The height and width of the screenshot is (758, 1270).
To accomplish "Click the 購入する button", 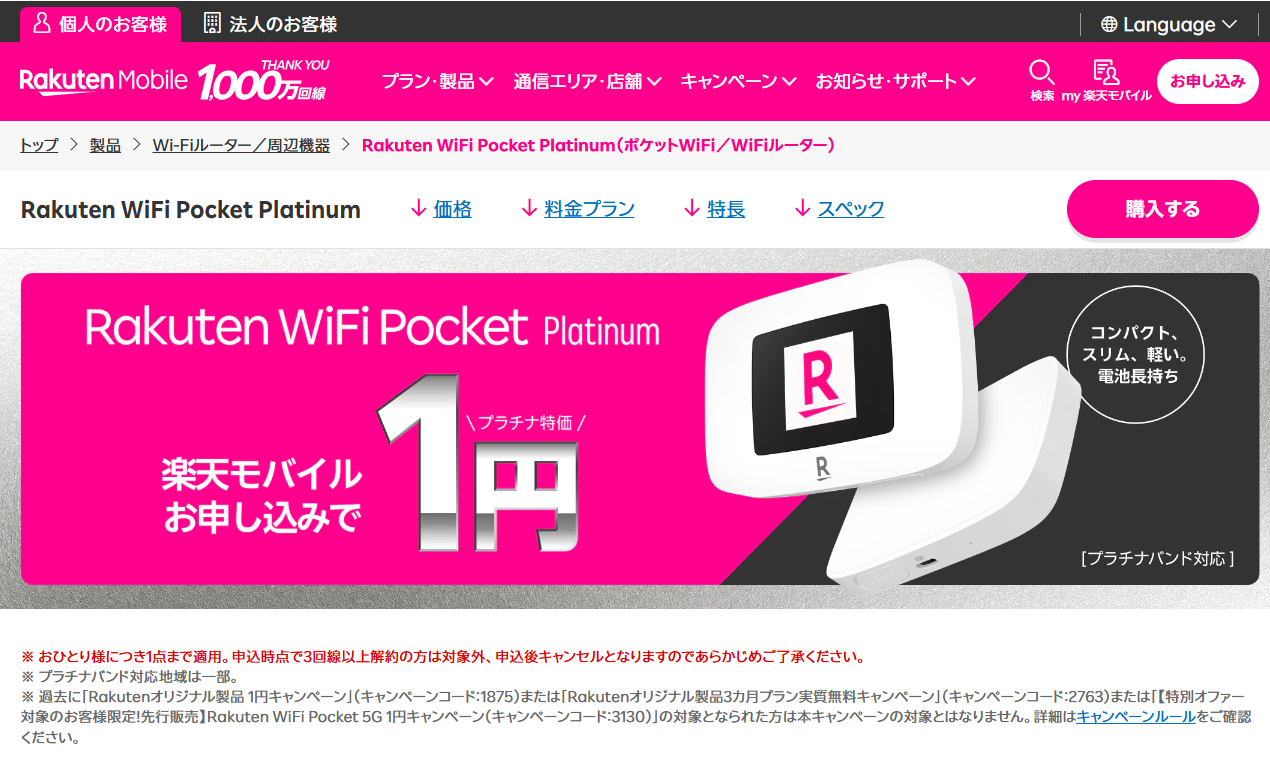I will (x=1163, y=209).
